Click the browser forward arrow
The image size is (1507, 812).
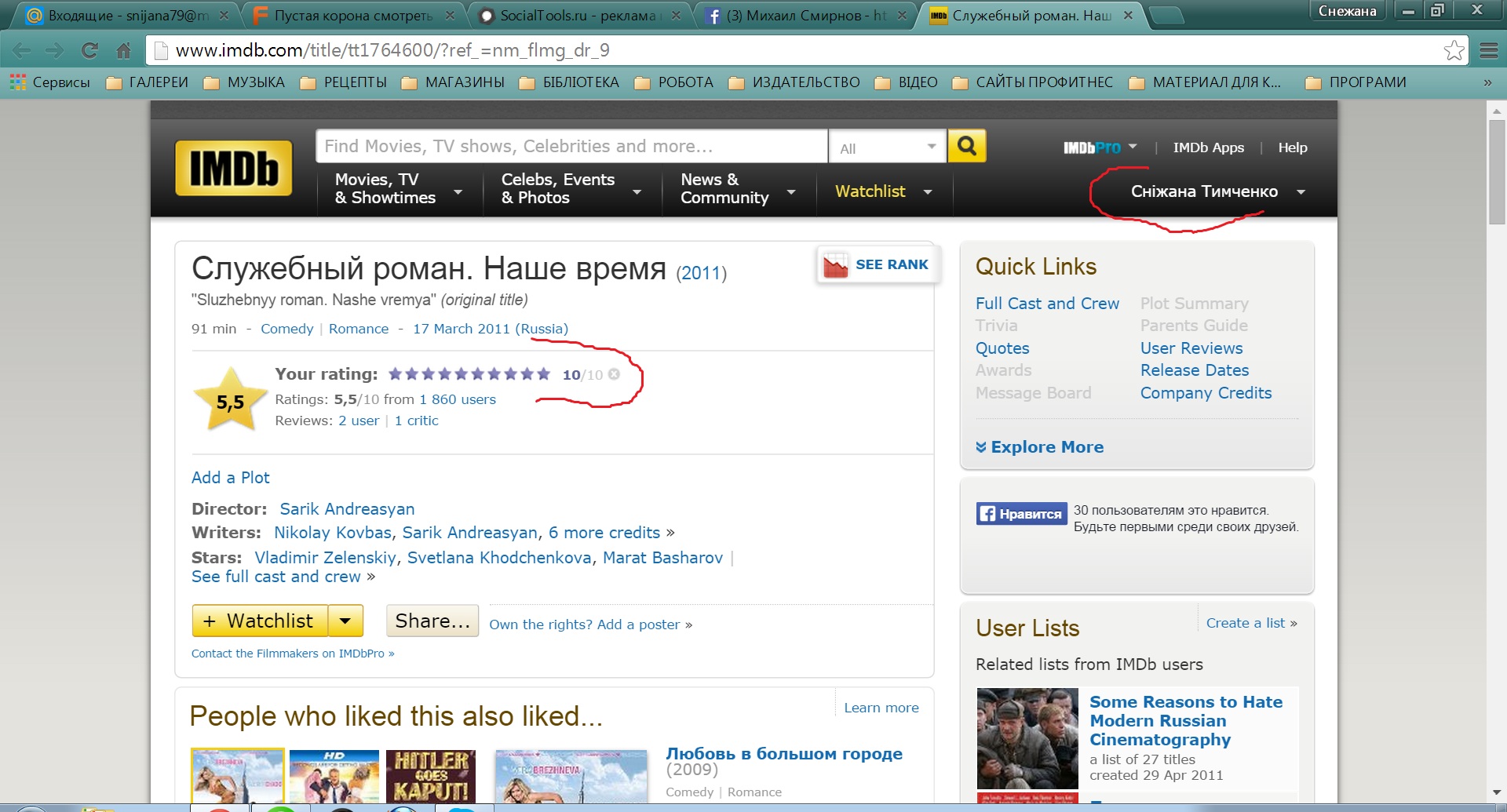[55, 51]
